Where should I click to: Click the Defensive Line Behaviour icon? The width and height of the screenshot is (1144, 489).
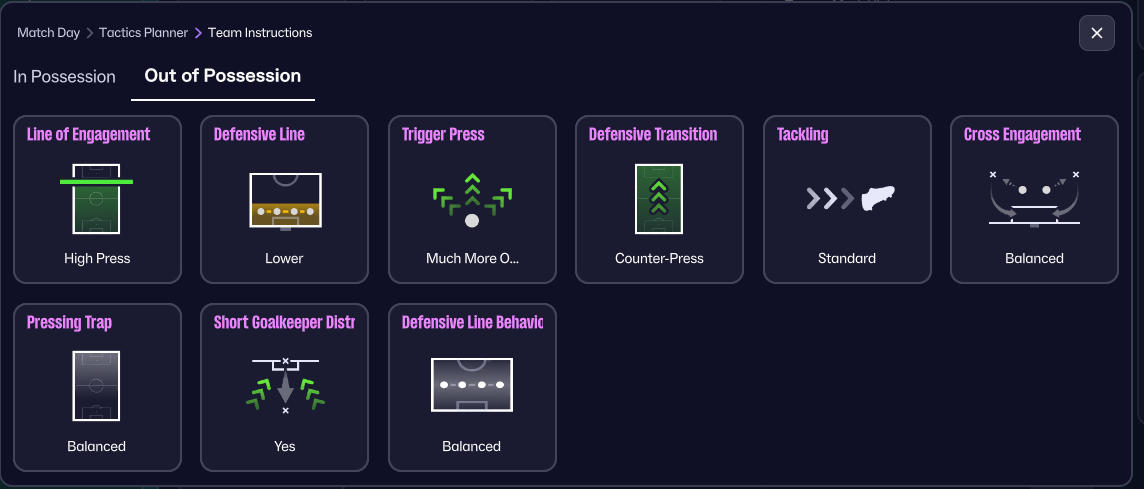click(x=472, y=385)
